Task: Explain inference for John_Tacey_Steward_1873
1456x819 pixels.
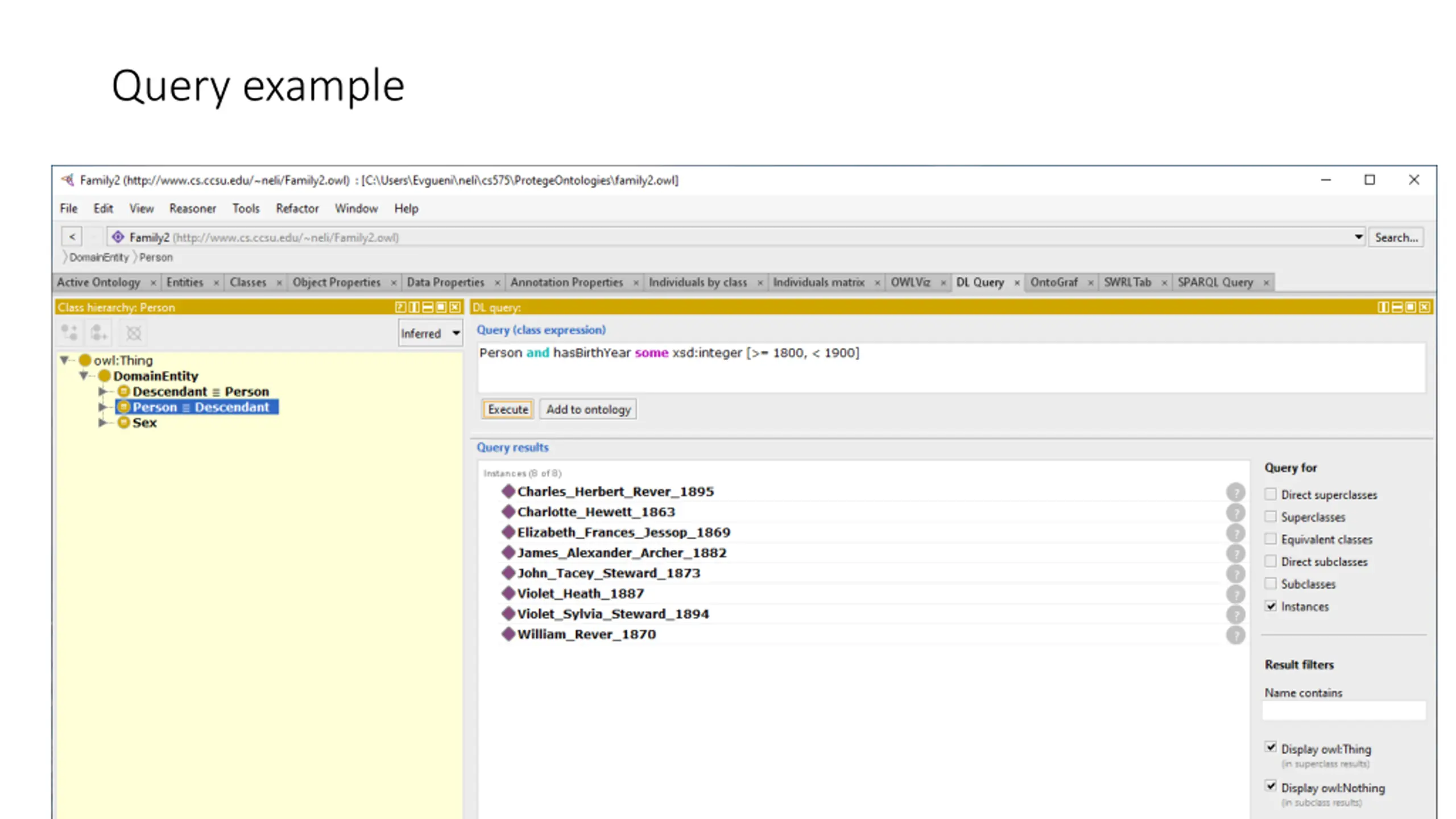Action: point(1235,574)
